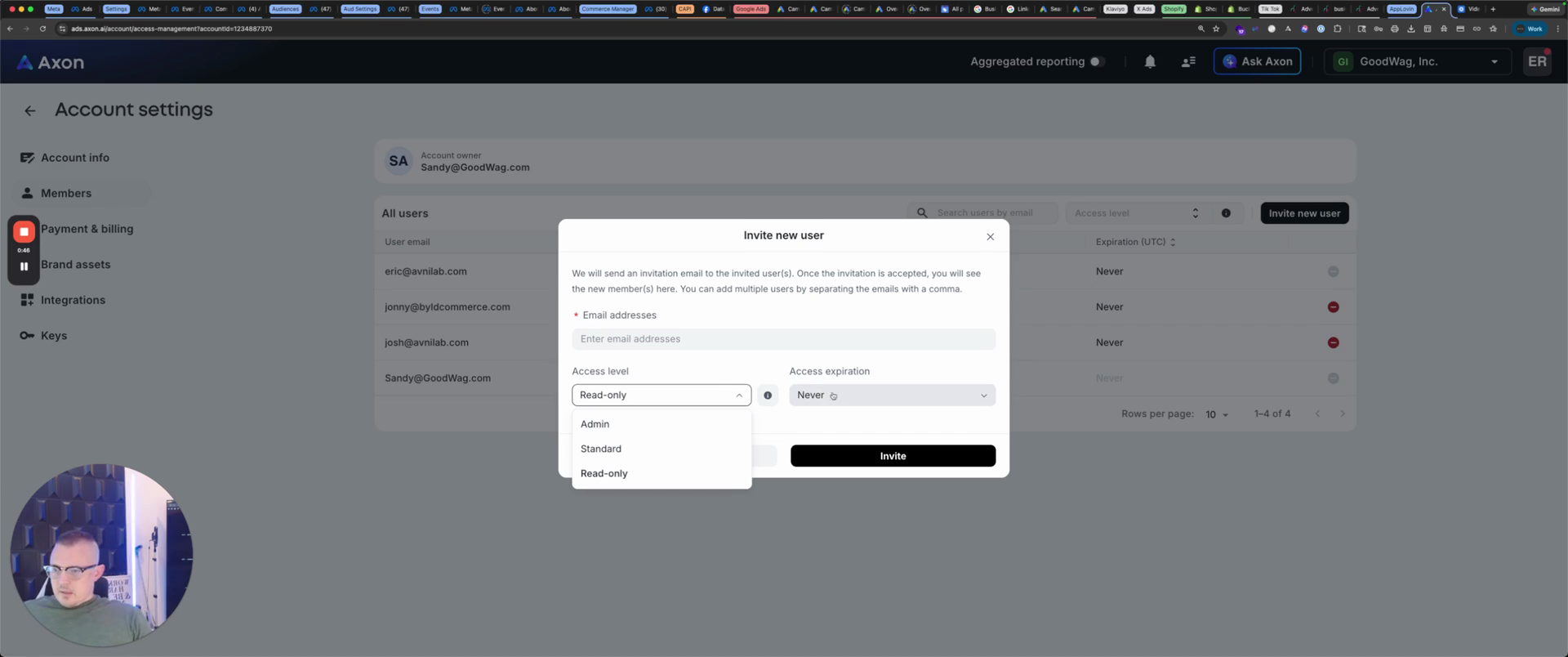Switch to AppLovin tab group
1568x657 pixels.
1401,9
